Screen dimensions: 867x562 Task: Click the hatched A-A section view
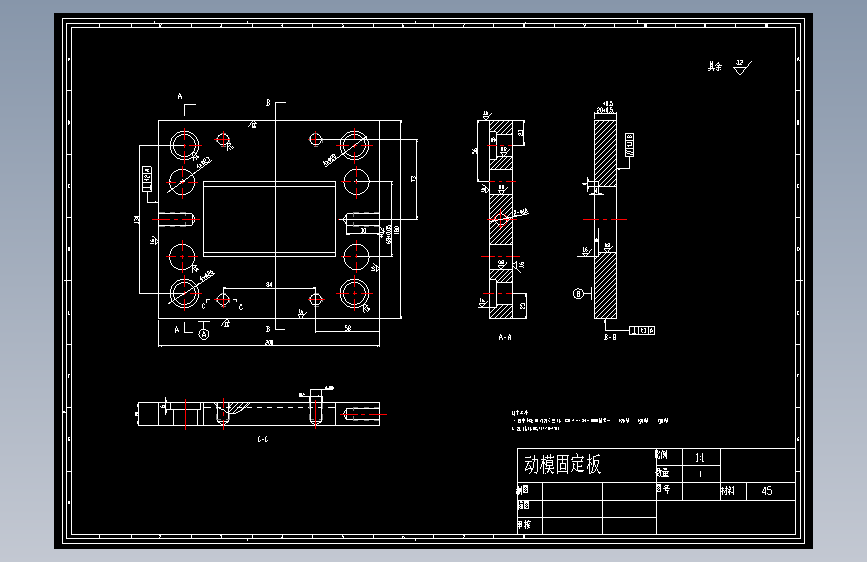(x=501, y=219)
